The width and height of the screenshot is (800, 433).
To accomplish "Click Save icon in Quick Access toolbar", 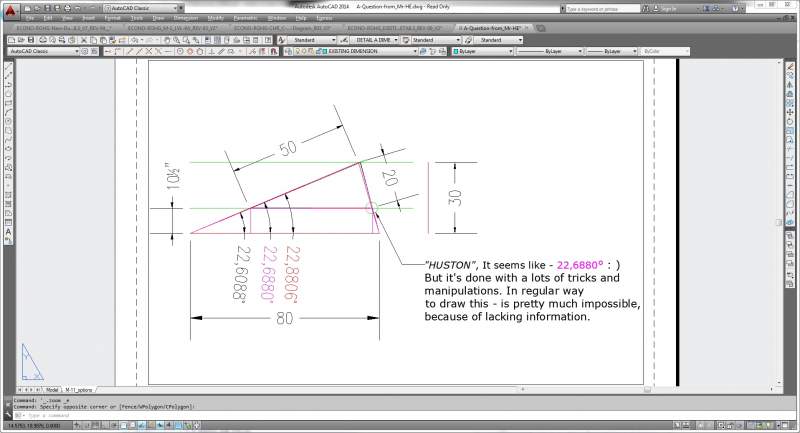I will click(x=47, y=8).
